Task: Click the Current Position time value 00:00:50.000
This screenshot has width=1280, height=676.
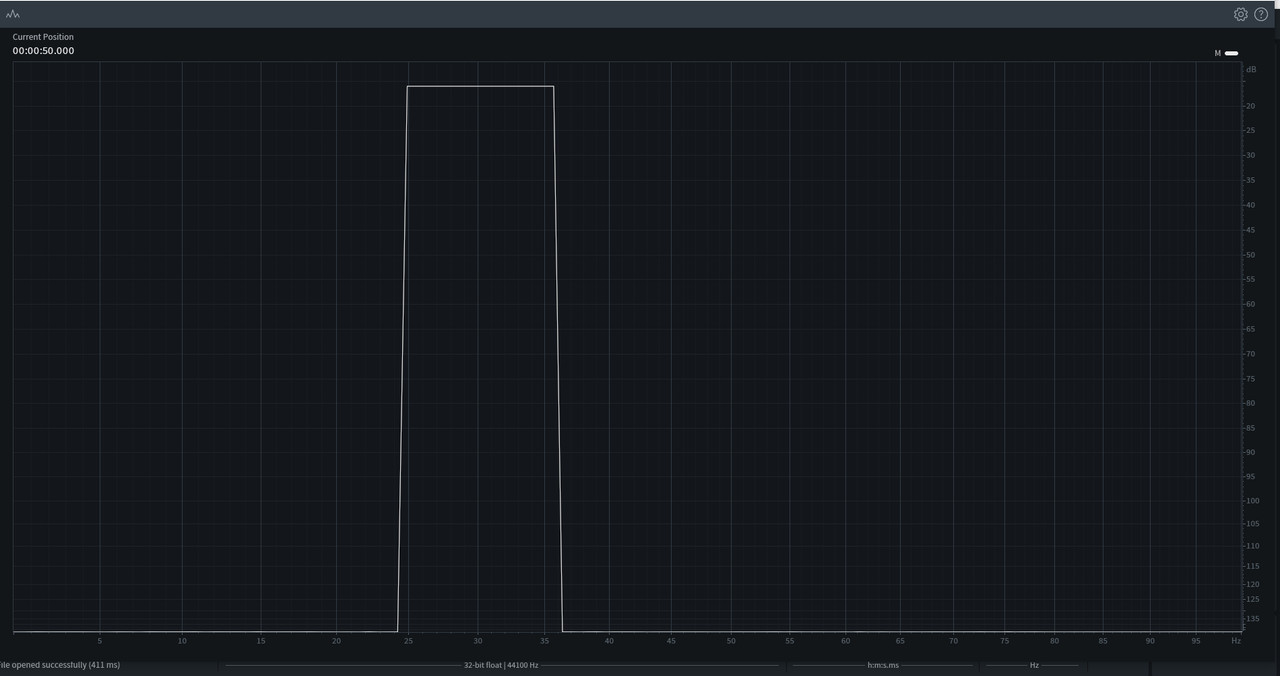Action: [x=43, y=51]
